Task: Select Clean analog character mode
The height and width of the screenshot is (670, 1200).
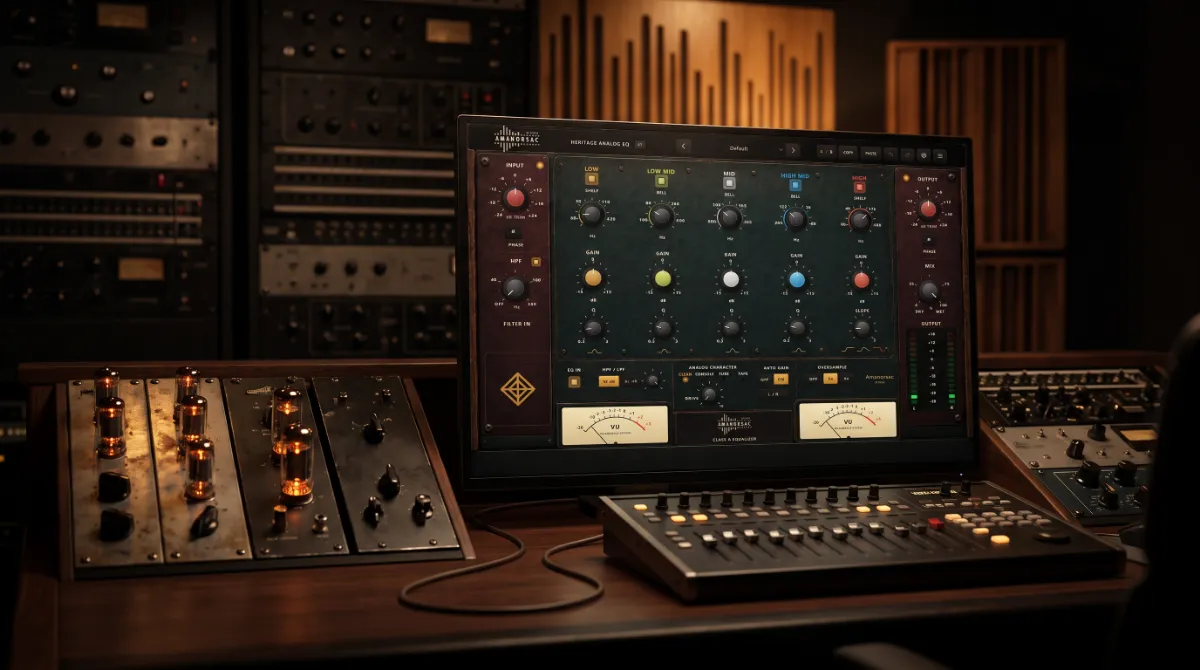Action: click(685, 373)
